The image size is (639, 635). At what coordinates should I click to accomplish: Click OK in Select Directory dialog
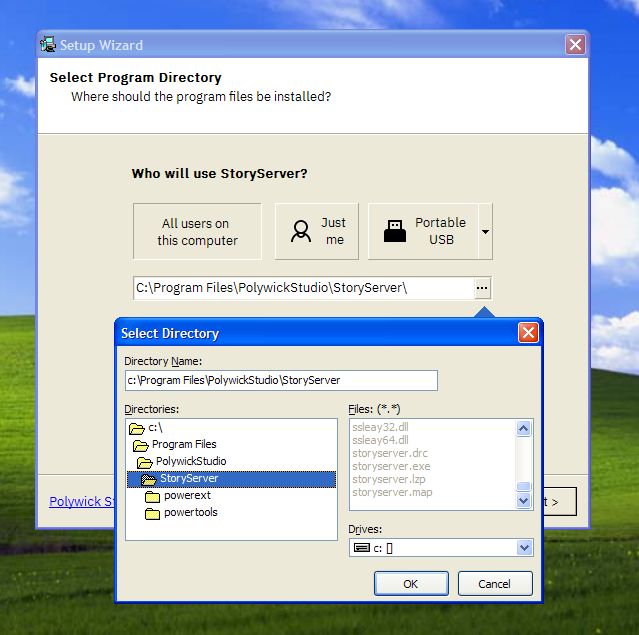pos(411,584)
